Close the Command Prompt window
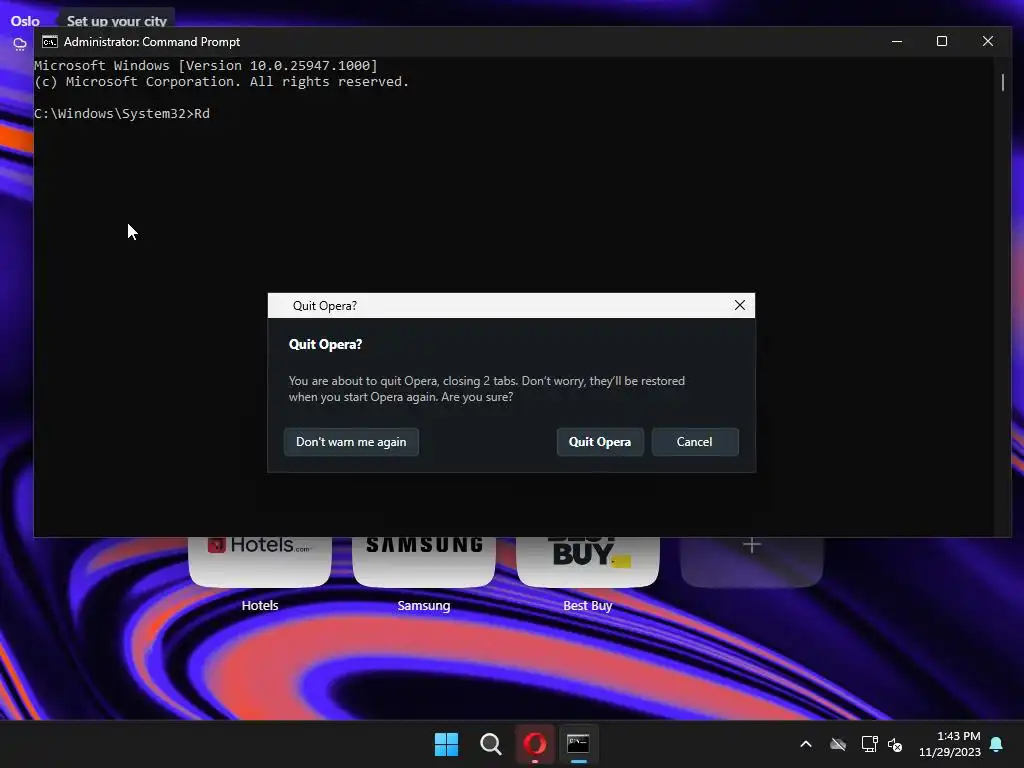The height and width of the screenshot is (768, 1024). (x=987, y=41)
